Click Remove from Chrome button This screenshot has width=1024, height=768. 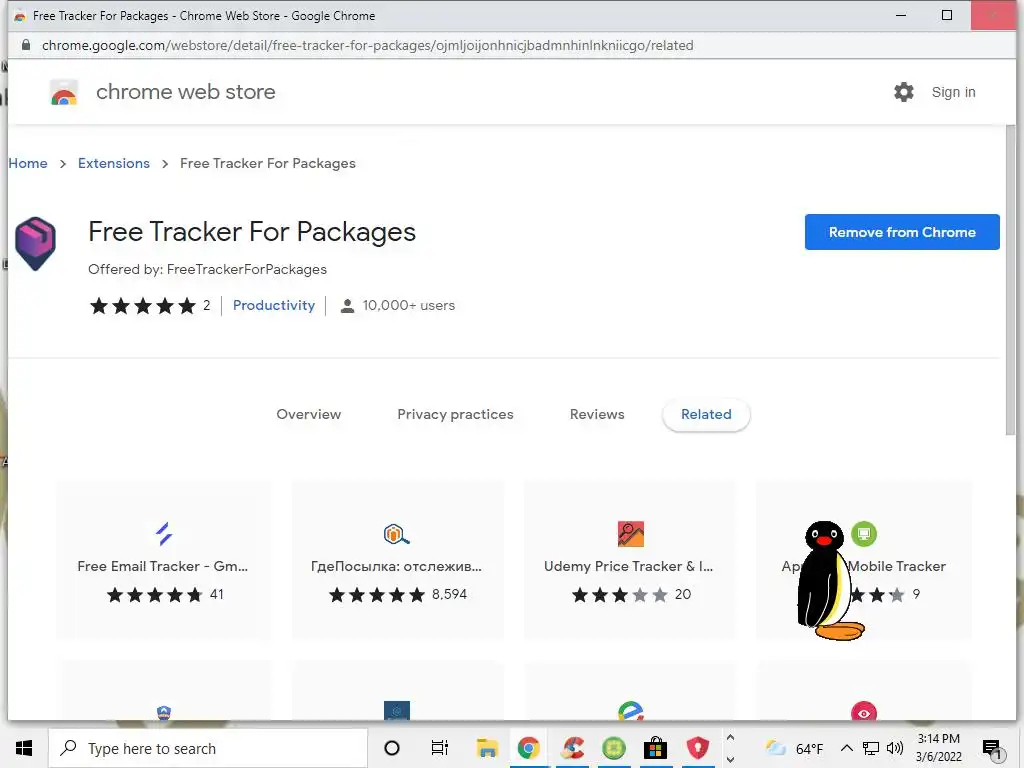[x=902, y=232]
